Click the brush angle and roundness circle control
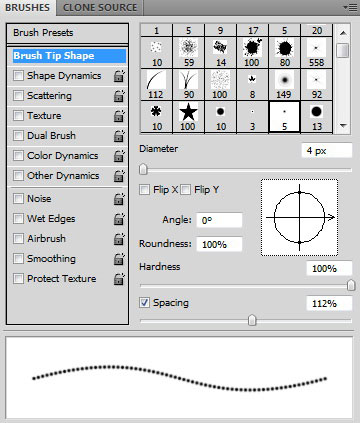 [x=299, y=218]
